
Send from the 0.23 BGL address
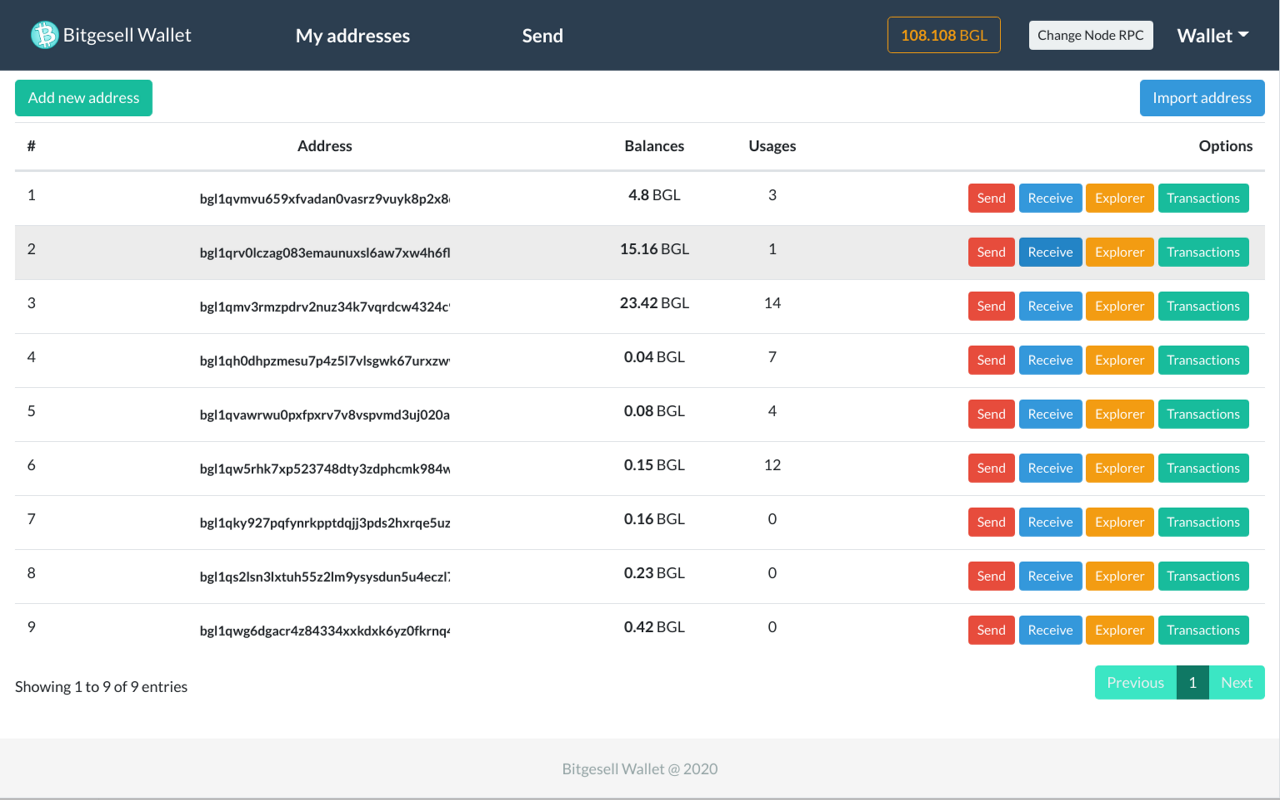pyautogui.click(x=991, y=576)
